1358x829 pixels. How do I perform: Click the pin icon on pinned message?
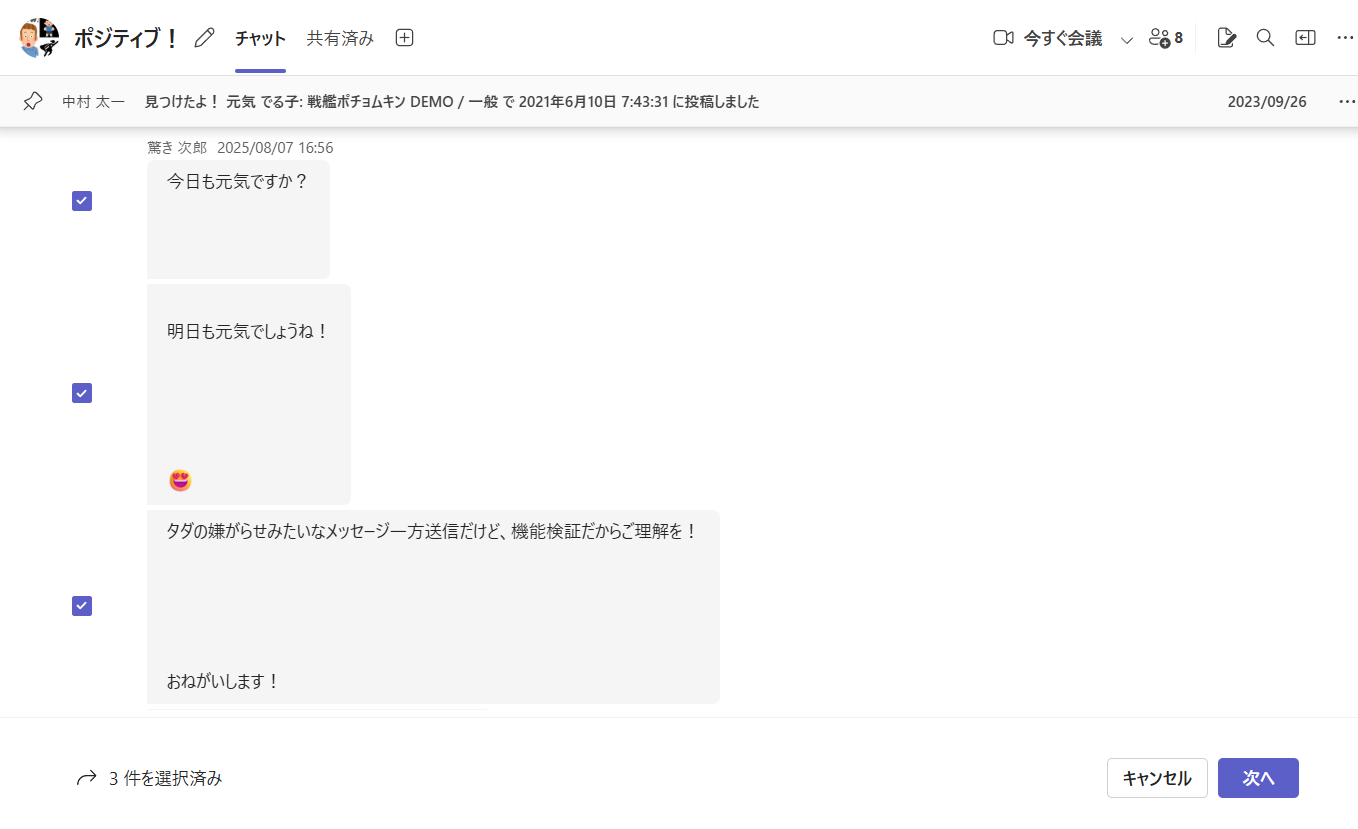tap(33, 101)
